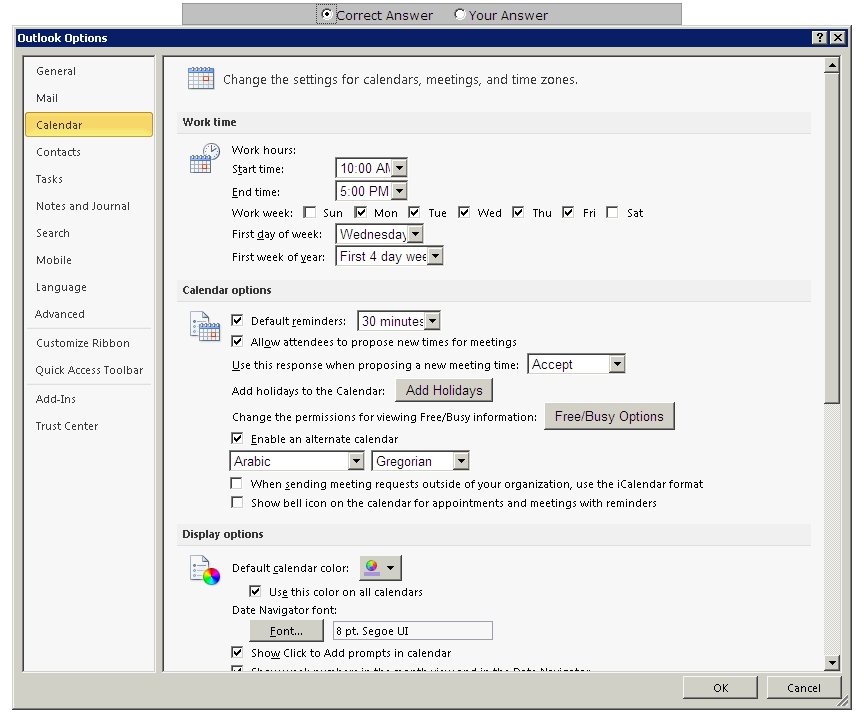Open the Tasks options category

coord(89,179)
